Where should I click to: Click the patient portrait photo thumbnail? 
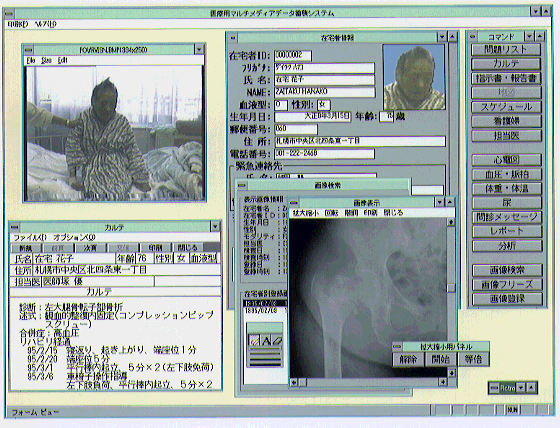(x=414, y=77)
